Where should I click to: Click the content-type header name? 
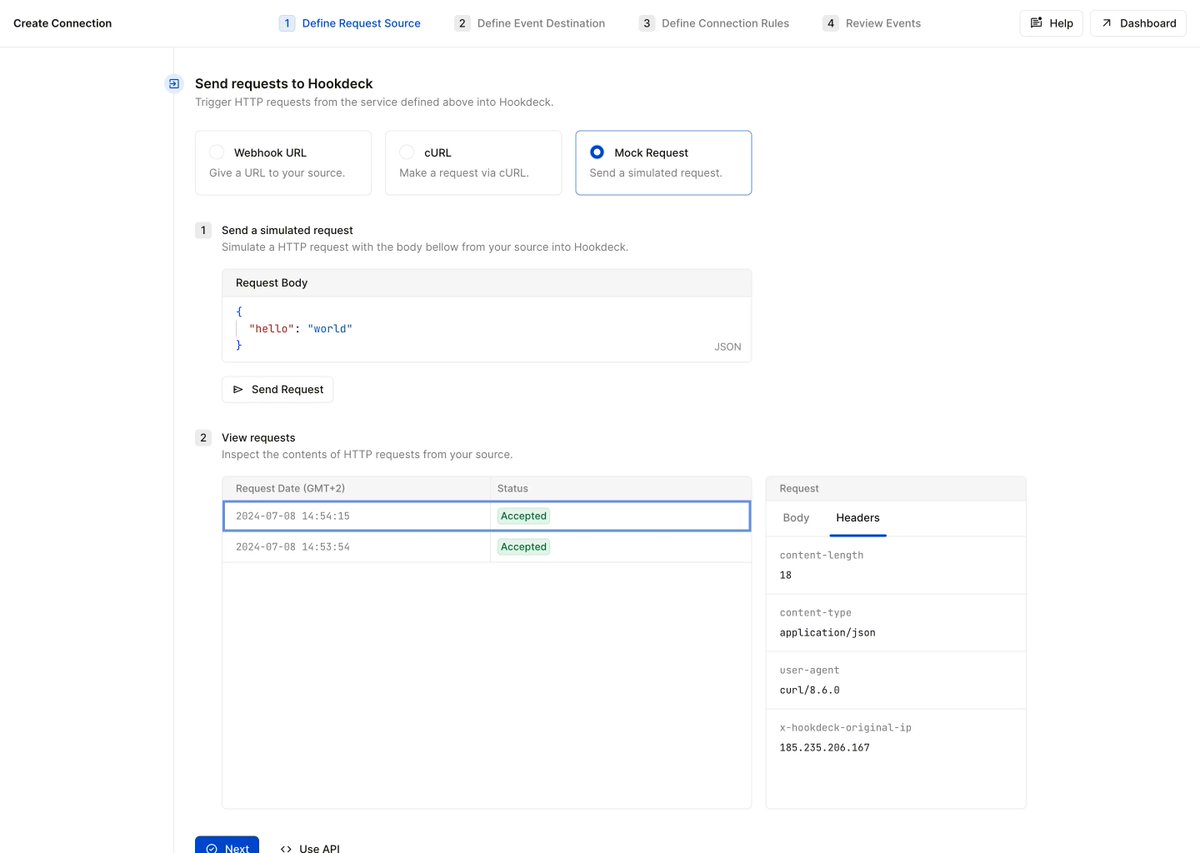[818, 612]
